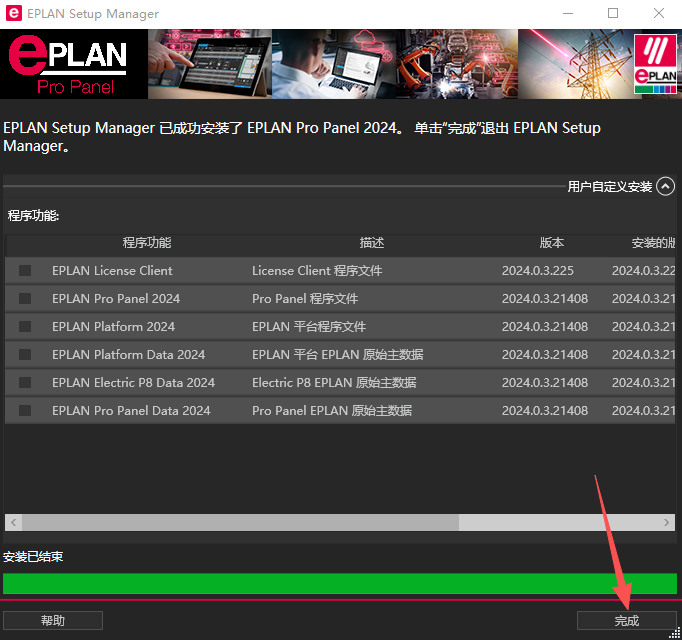This screenshot has width=682, height=640.
Task: Select the EPLAN Platform Data 2024 name cell
Action: click(x=128, y=355)
